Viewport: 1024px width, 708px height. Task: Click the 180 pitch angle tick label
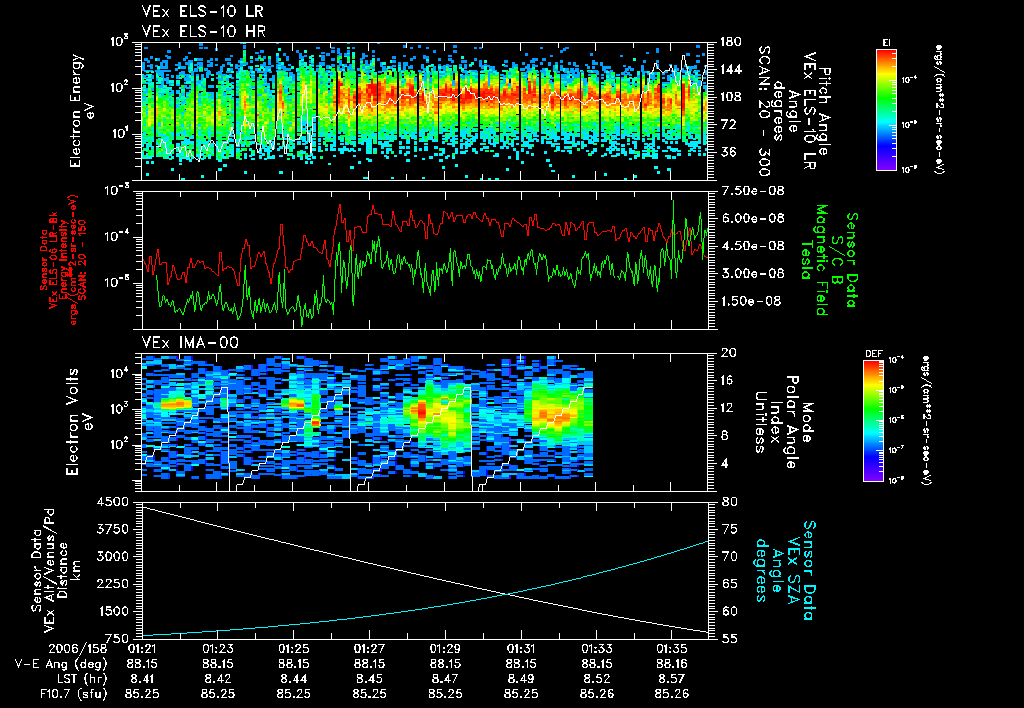[731, 42]
